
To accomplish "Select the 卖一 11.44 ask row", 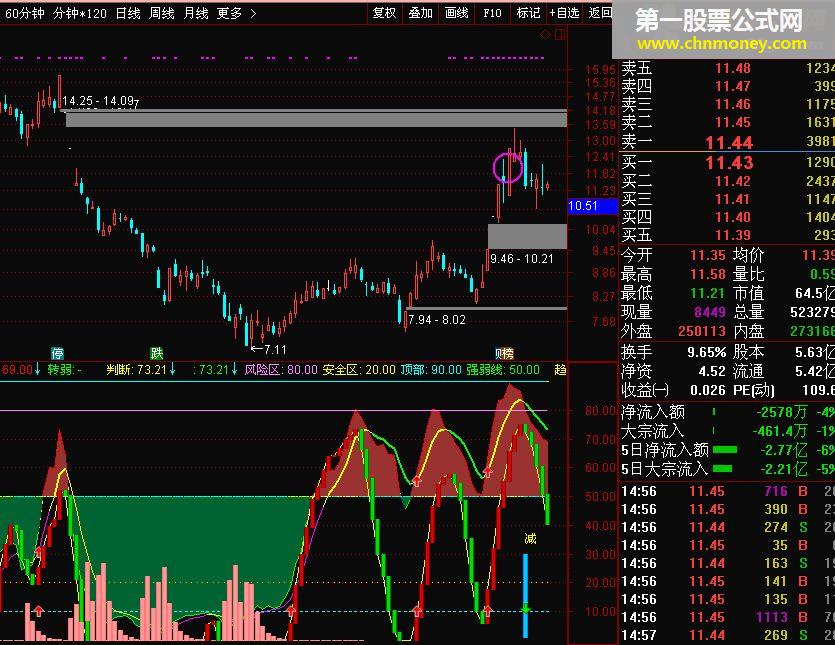I will pyautogui.click(x=726, y=142).
